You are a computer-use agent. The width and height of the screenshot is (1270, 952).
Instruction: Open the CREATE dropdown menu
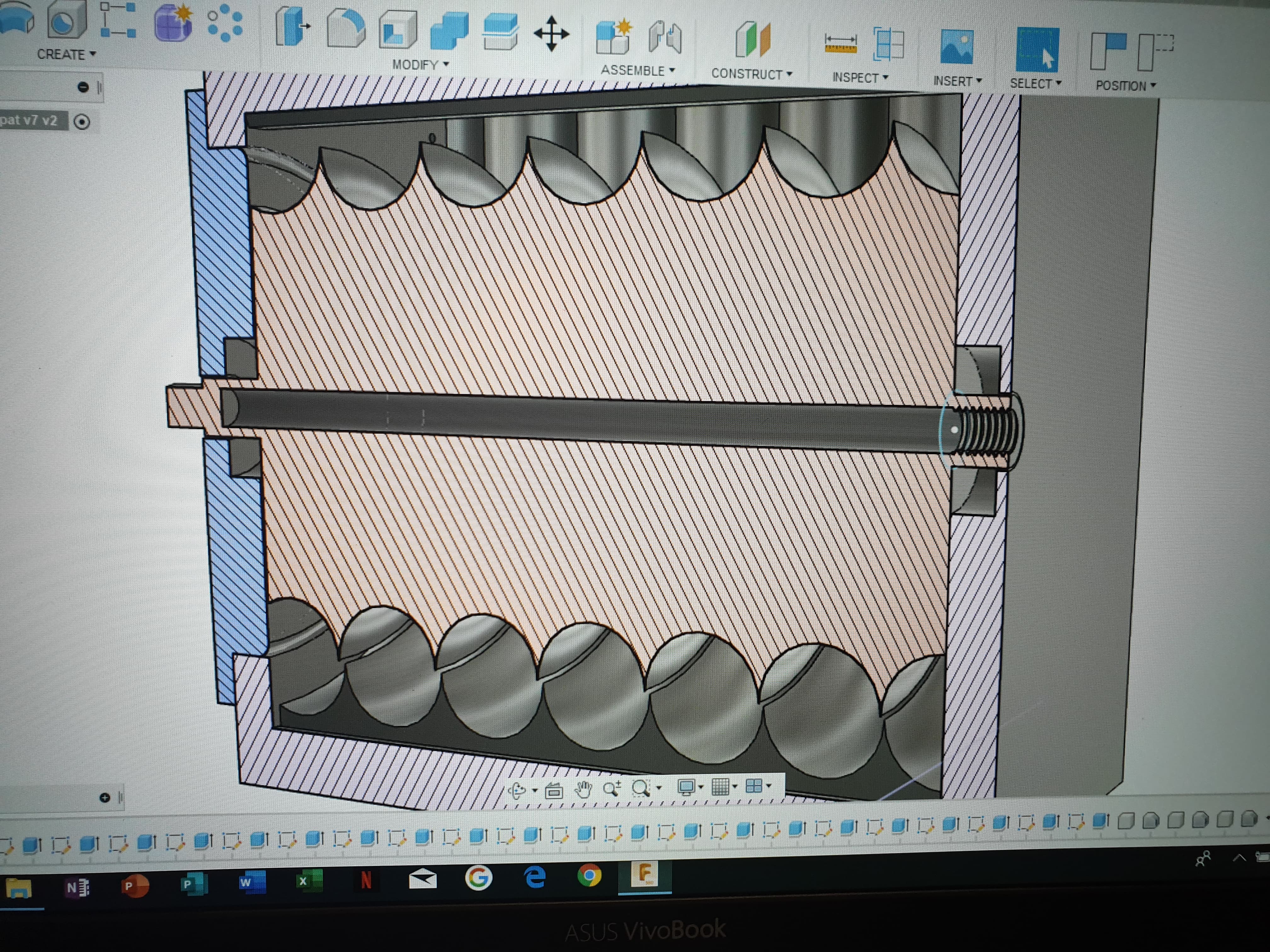66,54
